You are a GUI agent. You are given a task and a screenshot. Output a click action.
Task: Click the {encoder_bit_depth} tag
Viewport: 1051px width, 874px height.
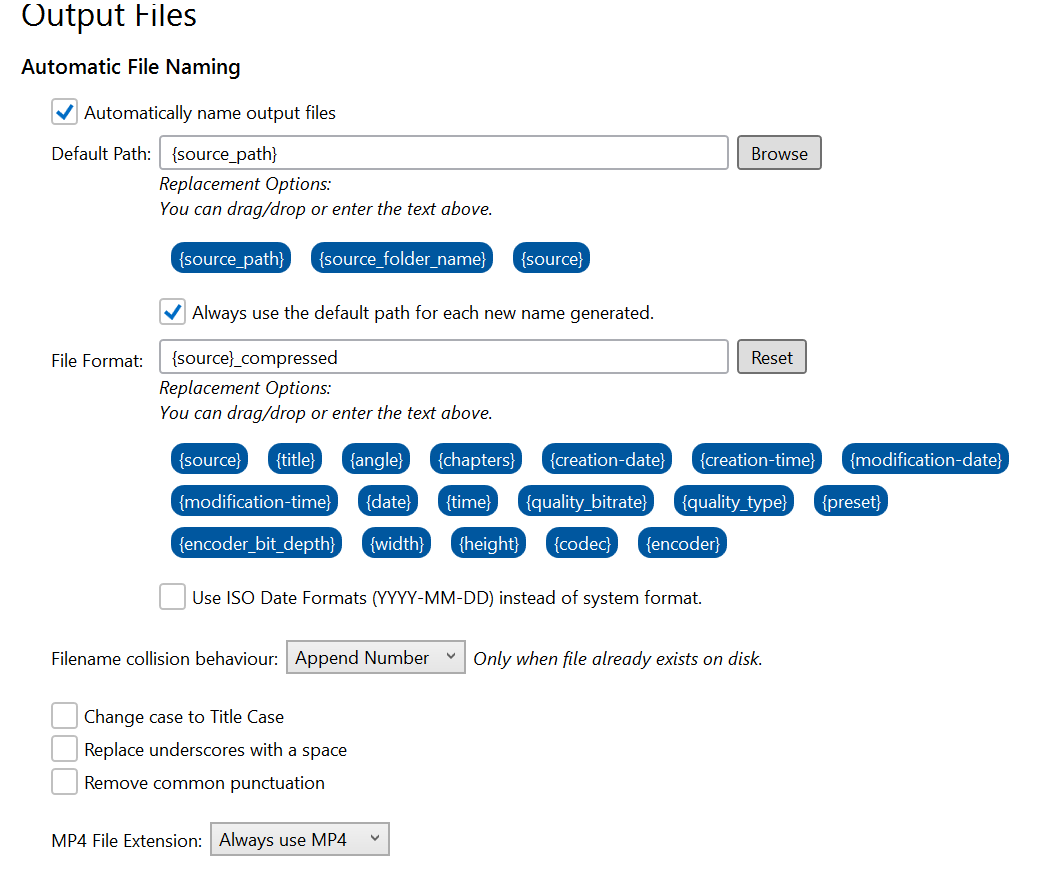pyautogui.click(x=257, y=543)
